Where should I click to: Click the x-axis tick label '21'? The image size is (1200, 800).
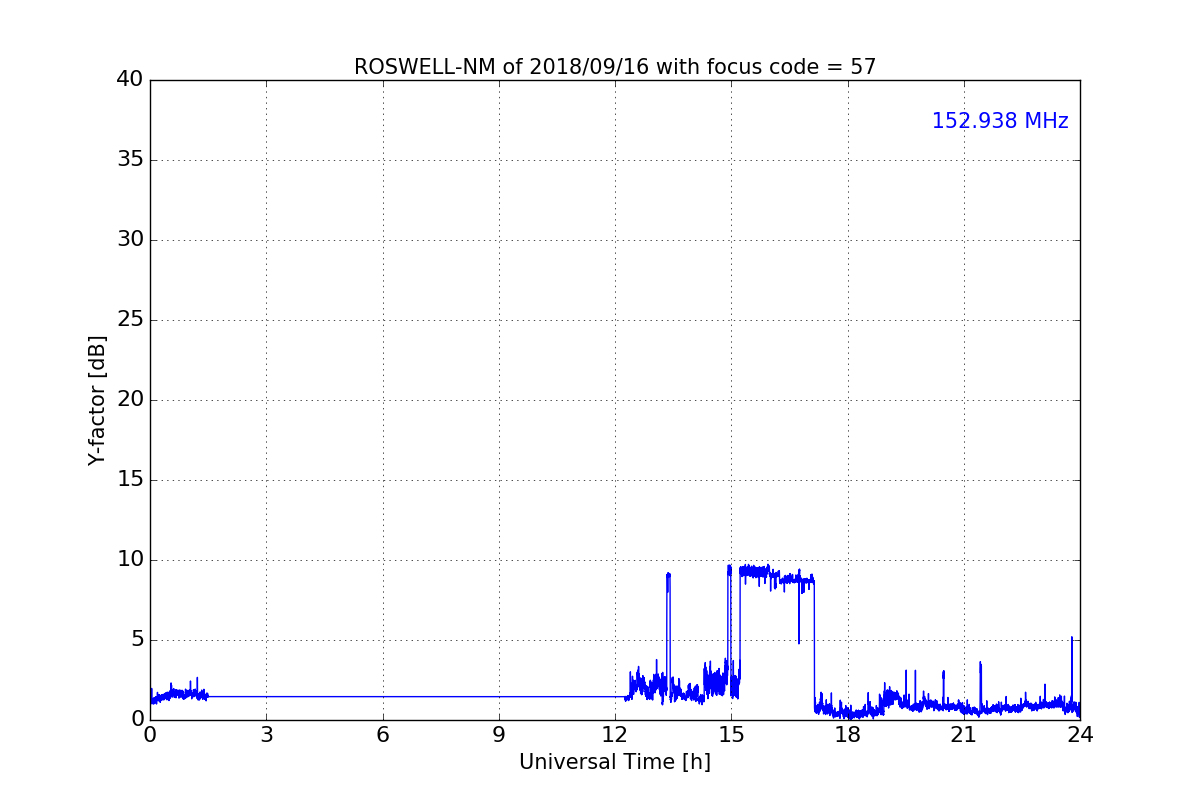pyautogui.click(x=964, y=735)
